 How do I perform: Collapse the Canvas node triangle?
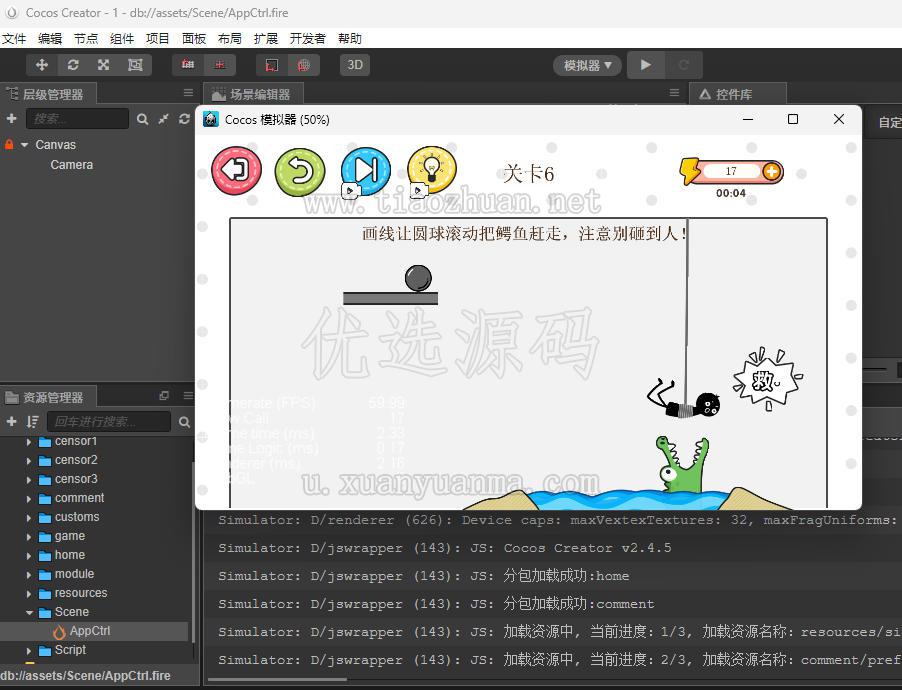[x=25, y=145]
